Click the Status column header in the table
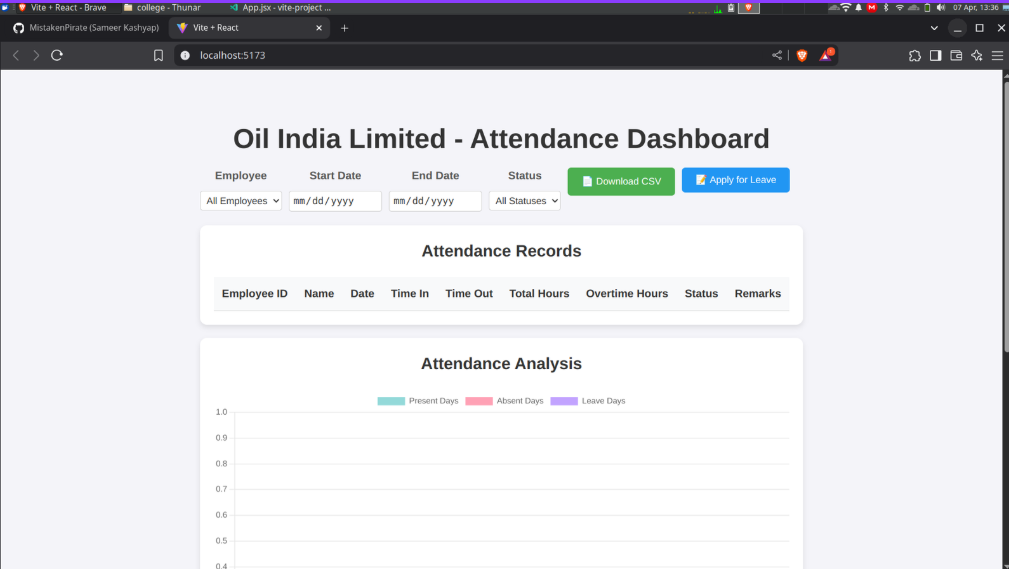Viewport: 1009px width, 569px height. pyautogui.click(x=701, y=294)
